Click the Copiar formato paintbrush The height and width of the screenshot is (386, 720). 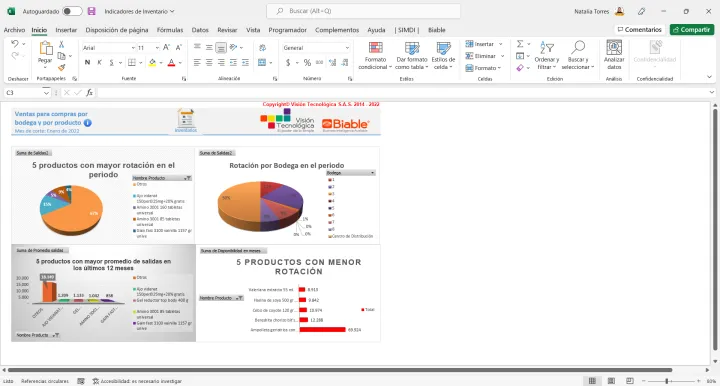click(x=62, y=67)
